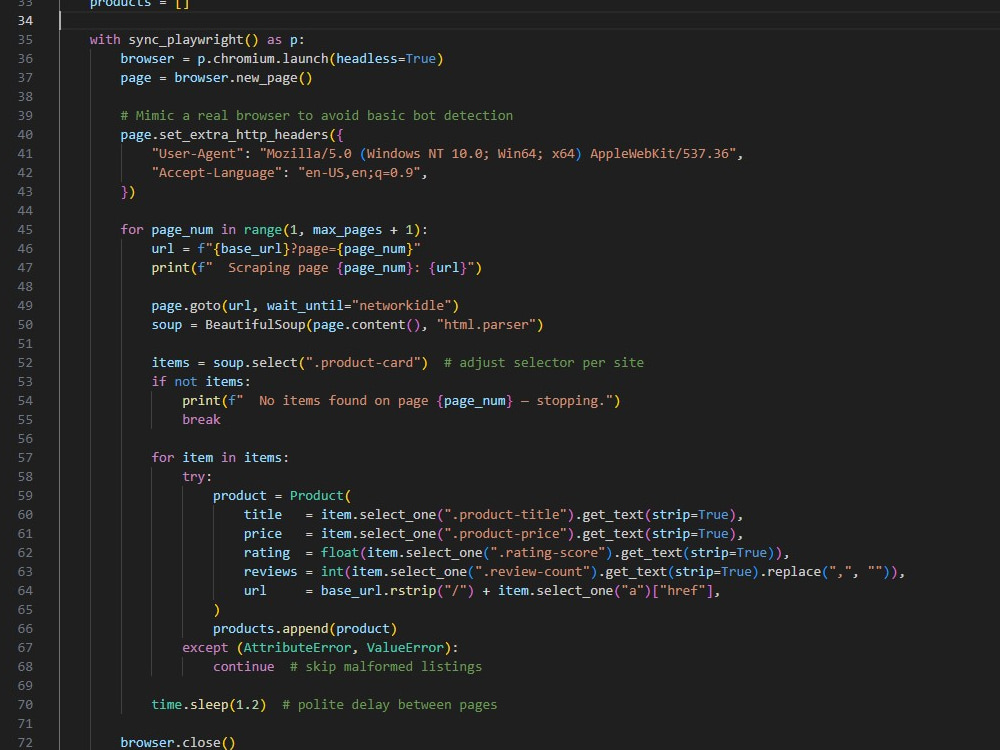Click the 'break' keyword on line 55
The width and height of the screenshot is (1000, 750).
click(x=202, y=420)
